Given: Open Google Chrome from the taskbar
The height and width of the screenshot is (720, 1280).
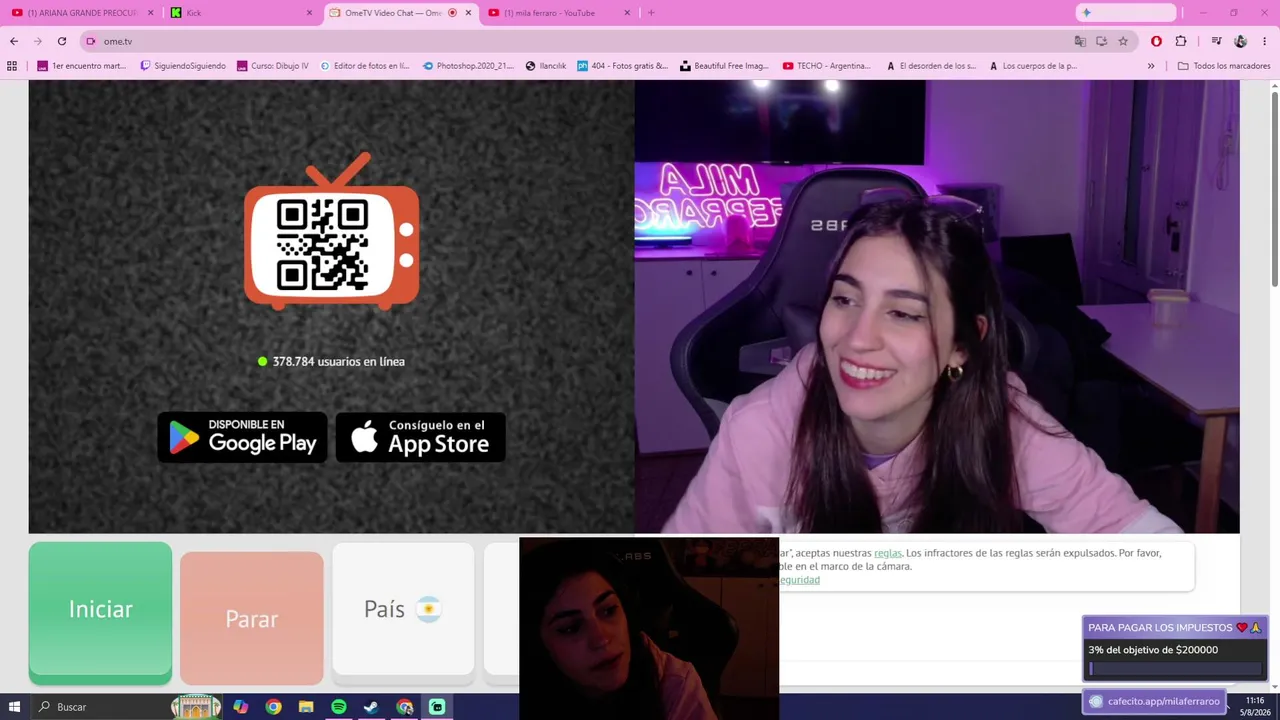Looking at the screenshot, I should [x=273, y=707].
